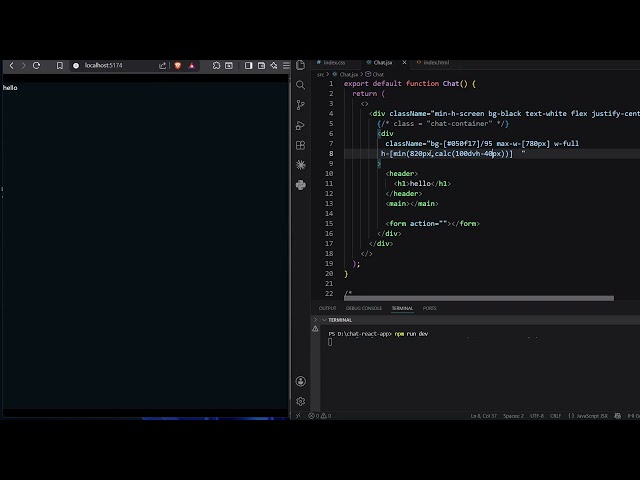The image size is (640, 480).
Task: Click the Copilot status icon
Action: pyautogui.click(x=618, y=416)
